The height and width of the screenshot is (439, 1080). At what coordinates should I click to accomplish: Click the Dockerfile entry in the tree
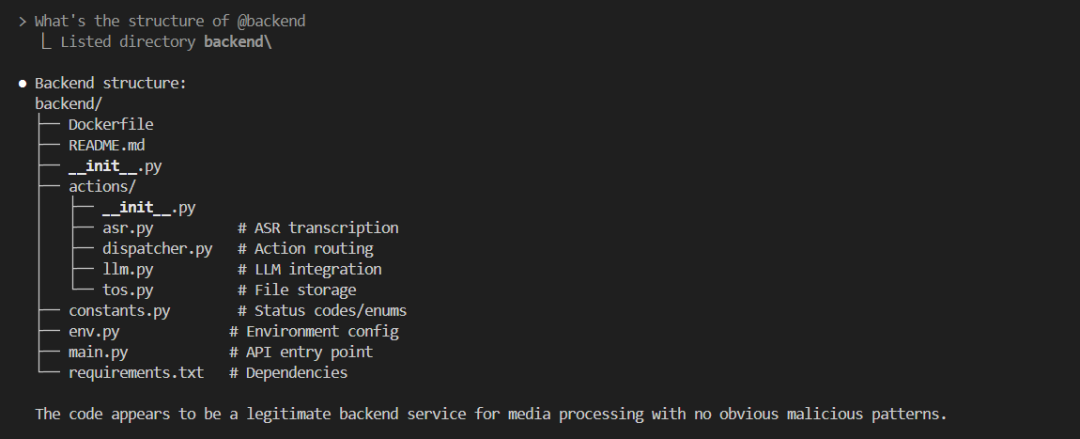[110, 125]
